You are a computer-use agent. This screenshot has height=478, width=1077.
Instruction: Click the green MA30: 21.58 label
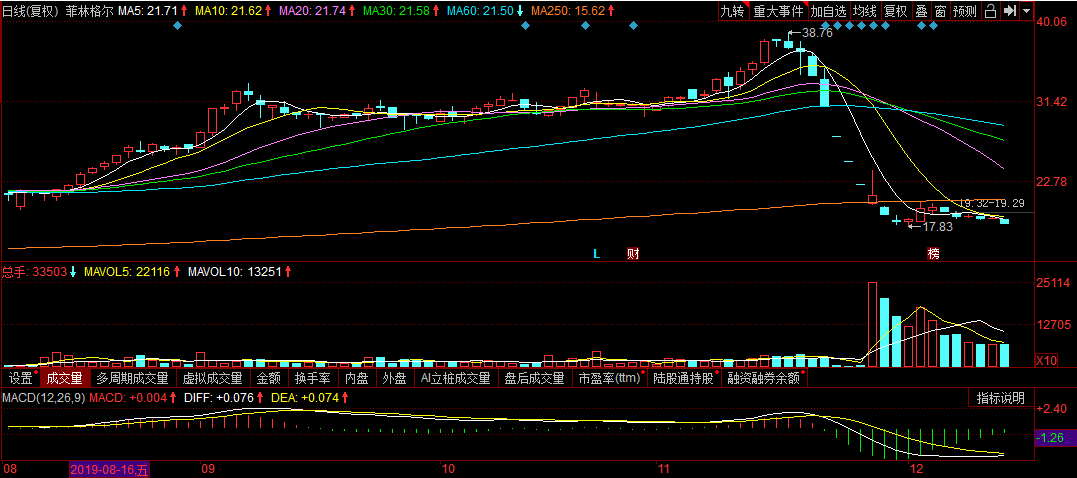pyautogui.click(x=398, y=11)
